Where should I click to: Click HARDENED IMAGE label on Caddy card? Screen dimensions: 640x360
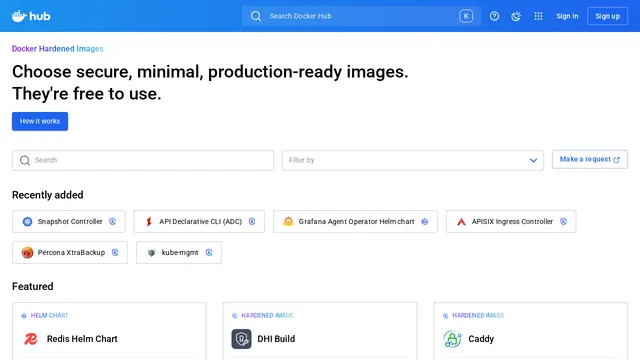(478, 315)
